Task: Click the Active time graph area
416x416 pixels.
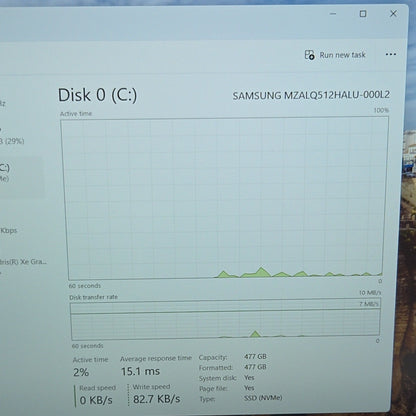Action: pos(224,199)
